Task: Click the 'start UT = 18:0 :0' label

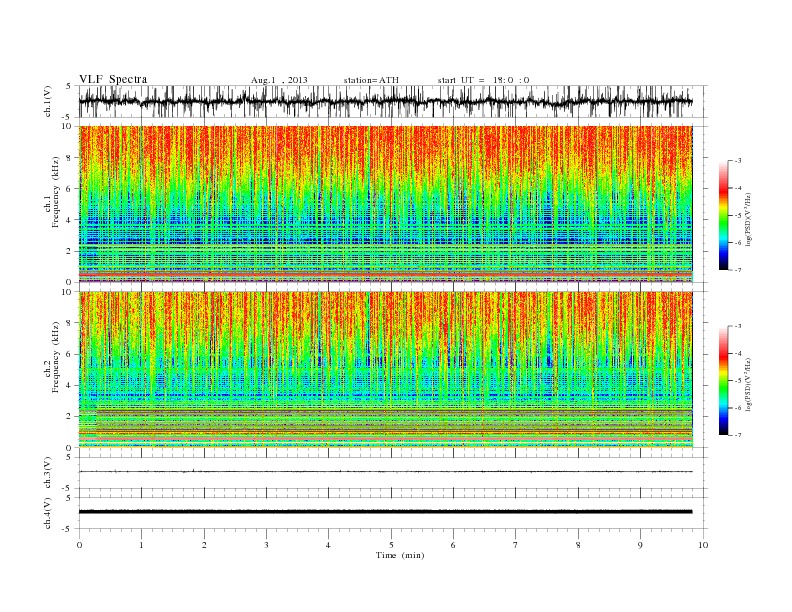Action: tap(483, 80)
